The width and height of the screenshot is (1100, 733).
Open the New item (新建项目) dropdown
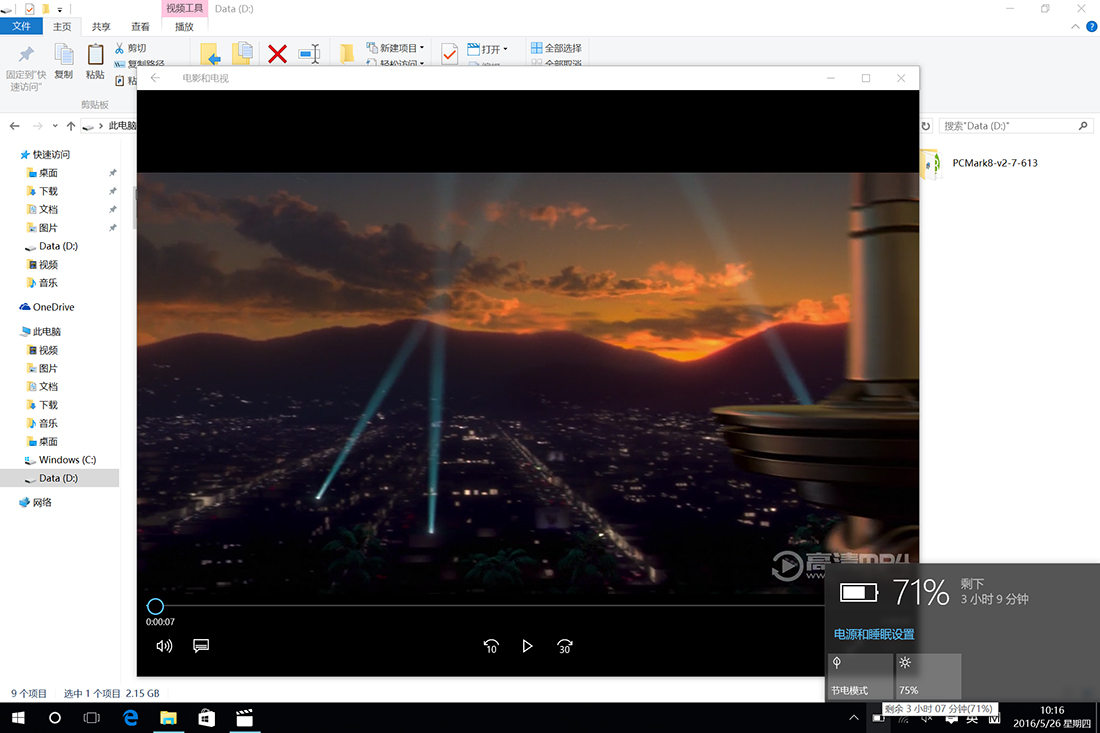(x=396, y=48)
